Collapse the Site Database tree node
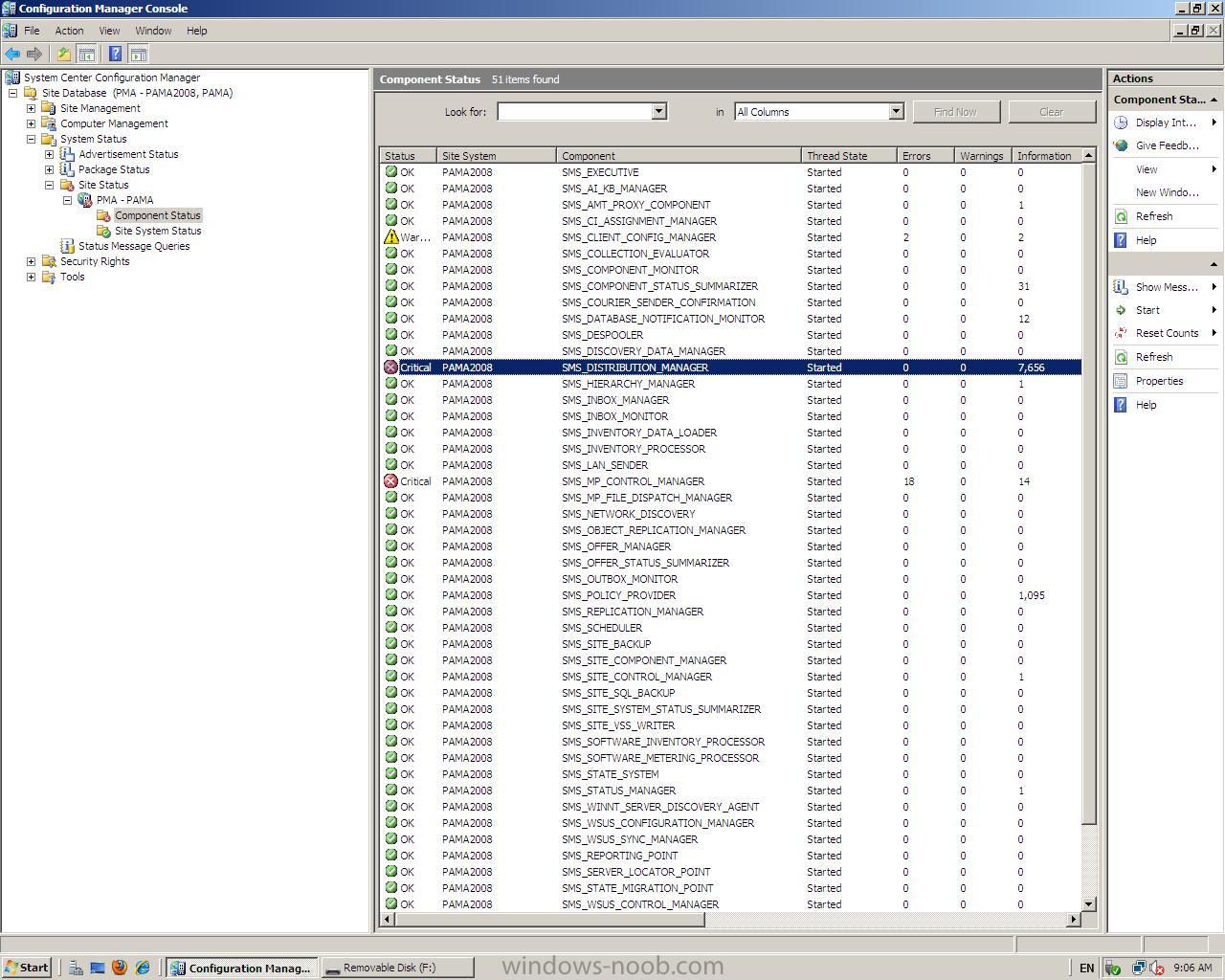This screenshot has height=980, width=1225. 12,93
